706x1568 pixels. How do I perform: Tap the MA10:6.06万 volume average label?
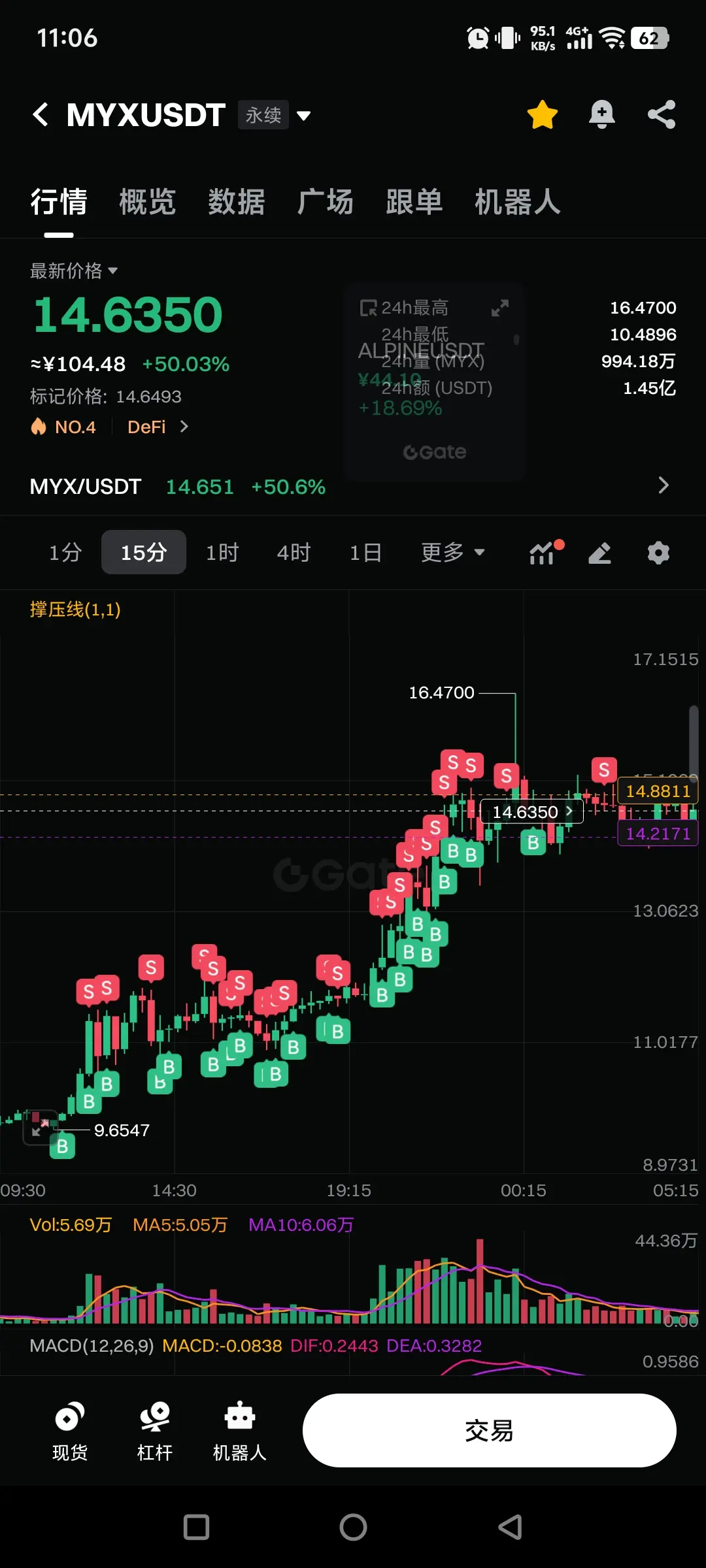tap(301, 1224)
